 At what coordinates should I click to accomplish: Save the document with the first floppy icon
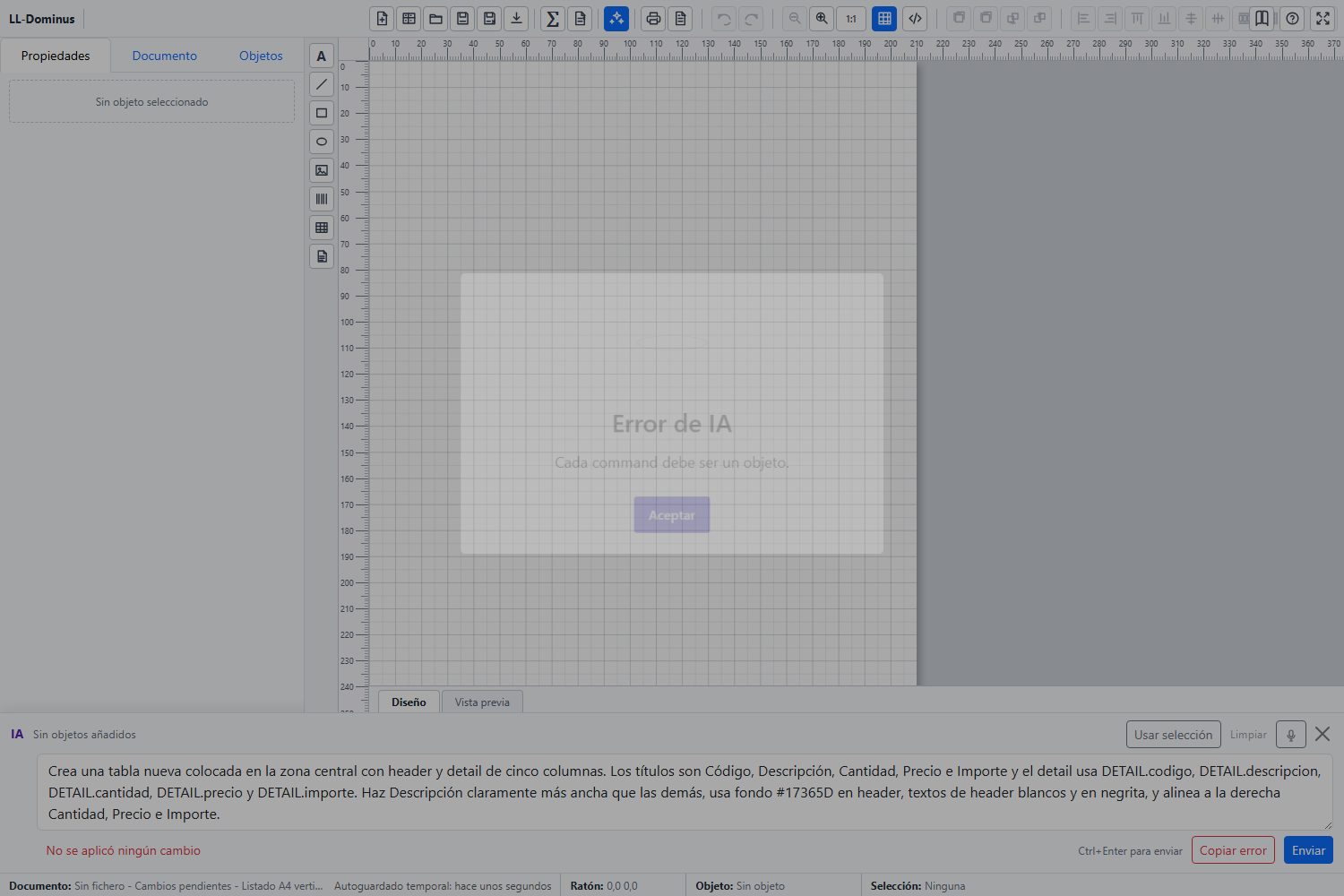463,19
